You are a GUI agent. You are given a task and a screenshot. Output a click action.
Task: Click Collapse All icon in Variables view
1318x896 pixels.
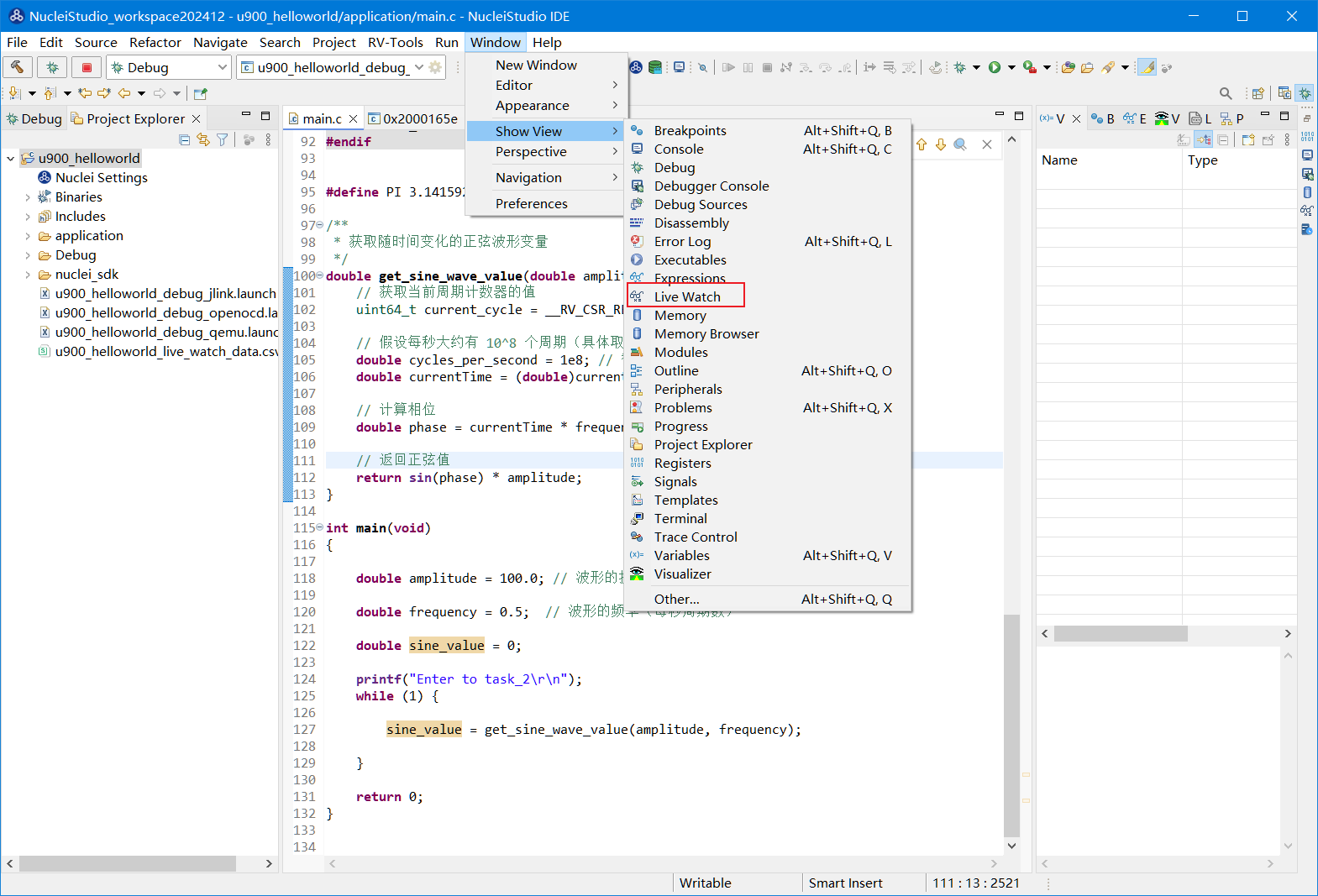[1223, 140]
